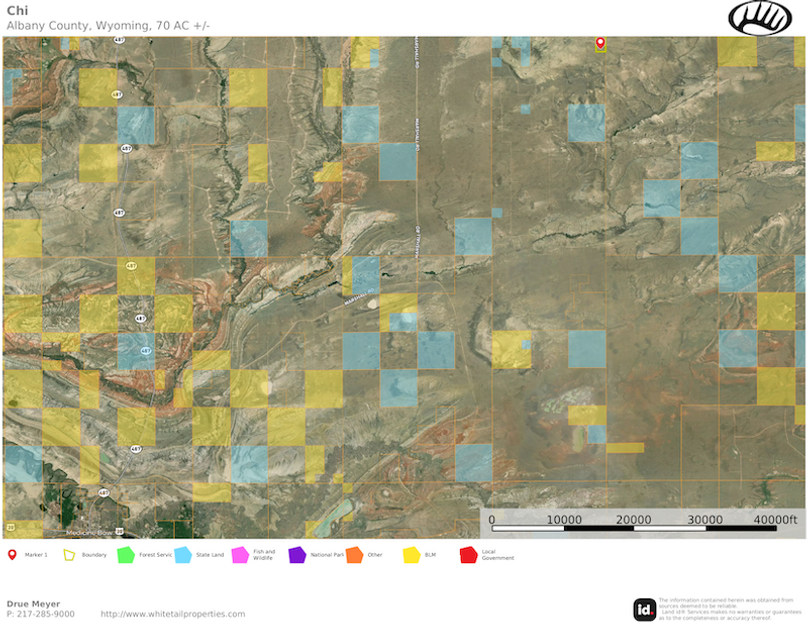The height and width of the screenshot is (624, 808).
Task: Click the pink Fish and Wildlife swatch
Action: pos(240,554)
